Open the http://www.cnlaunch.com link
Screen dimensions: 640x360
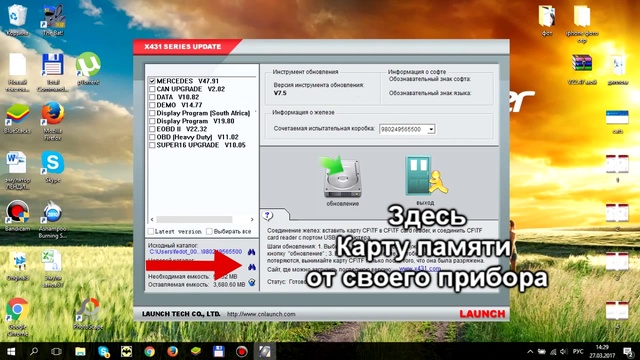pos(261,314)
